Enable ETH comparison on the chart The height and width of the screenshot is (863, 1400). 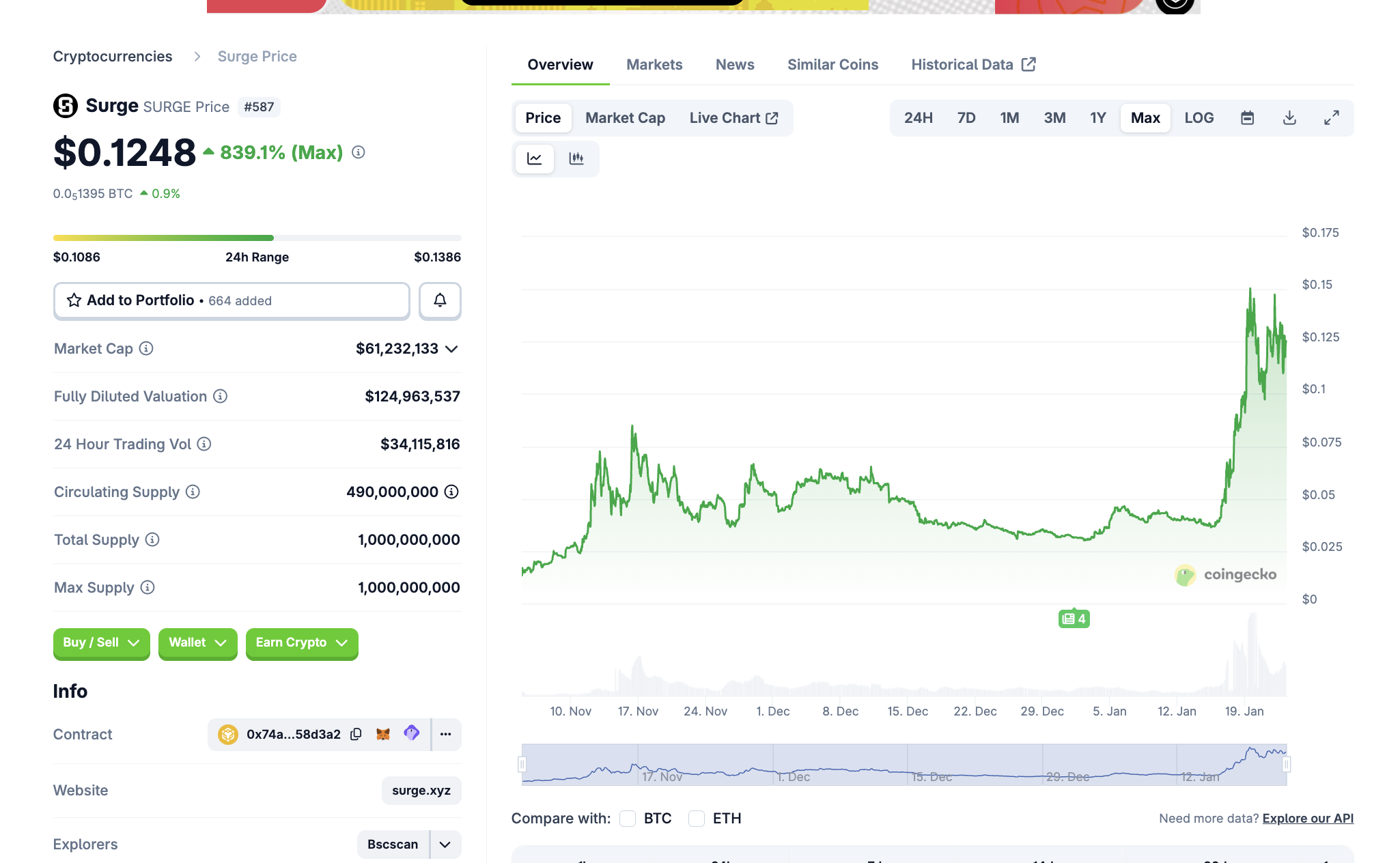[x=697, y=818]
